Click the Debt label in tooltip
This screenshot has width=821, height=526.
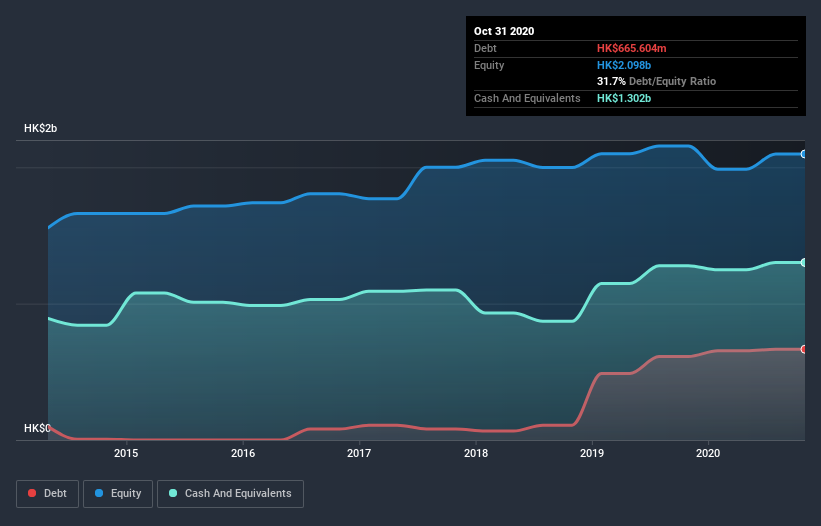point(485,48)
